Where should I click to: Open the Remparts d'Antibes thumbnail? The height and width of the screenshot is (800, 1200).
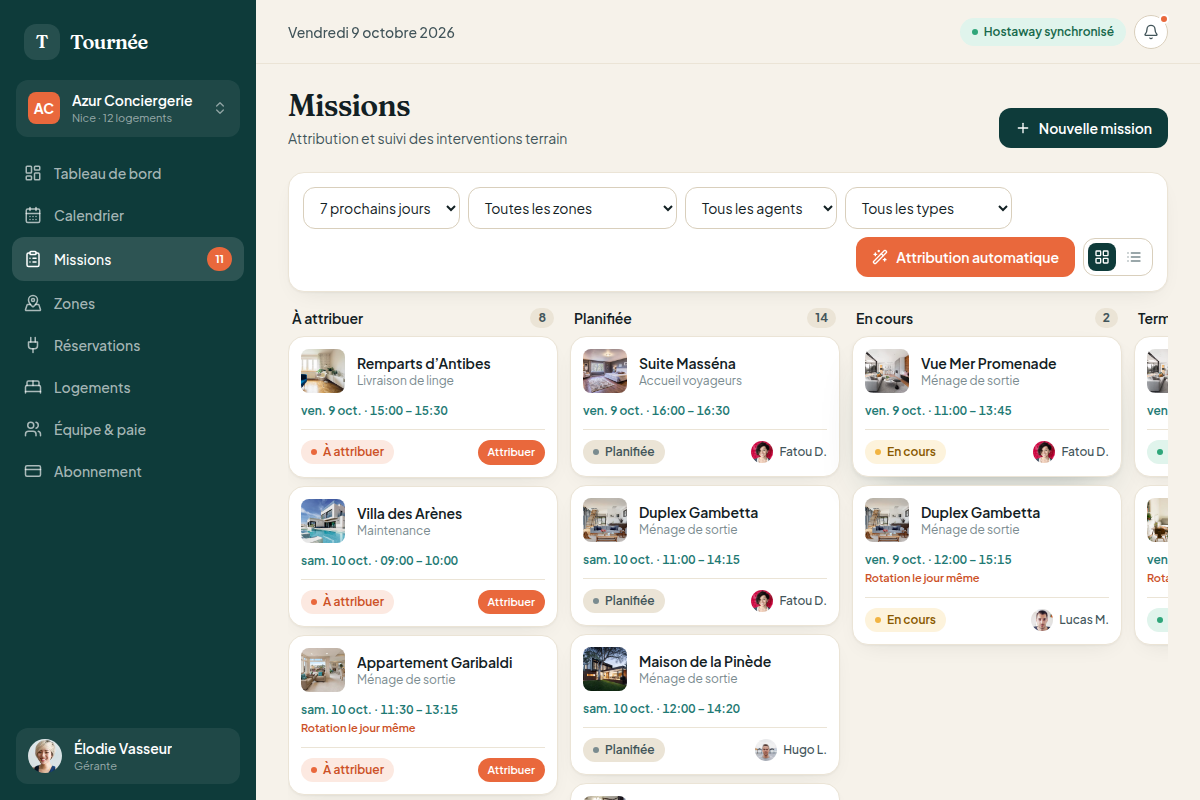[x=323, y=371]
